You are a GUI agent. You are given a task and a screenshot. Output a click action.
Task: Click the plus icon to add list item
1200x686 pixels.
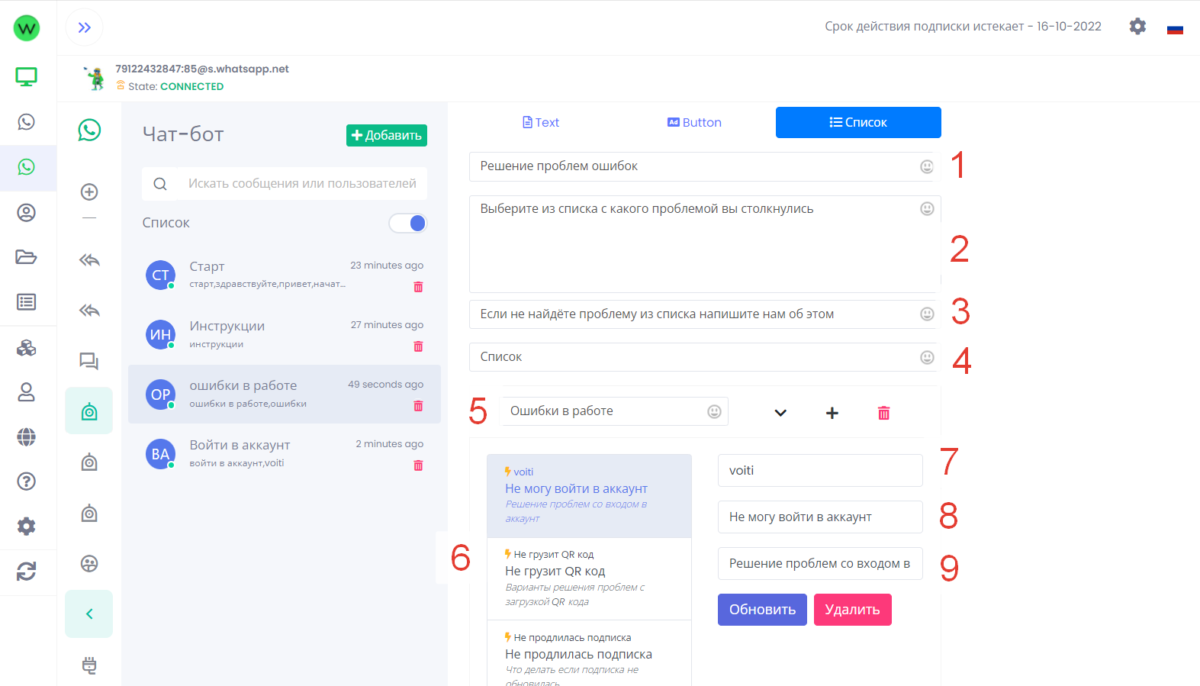coord(832,413)
